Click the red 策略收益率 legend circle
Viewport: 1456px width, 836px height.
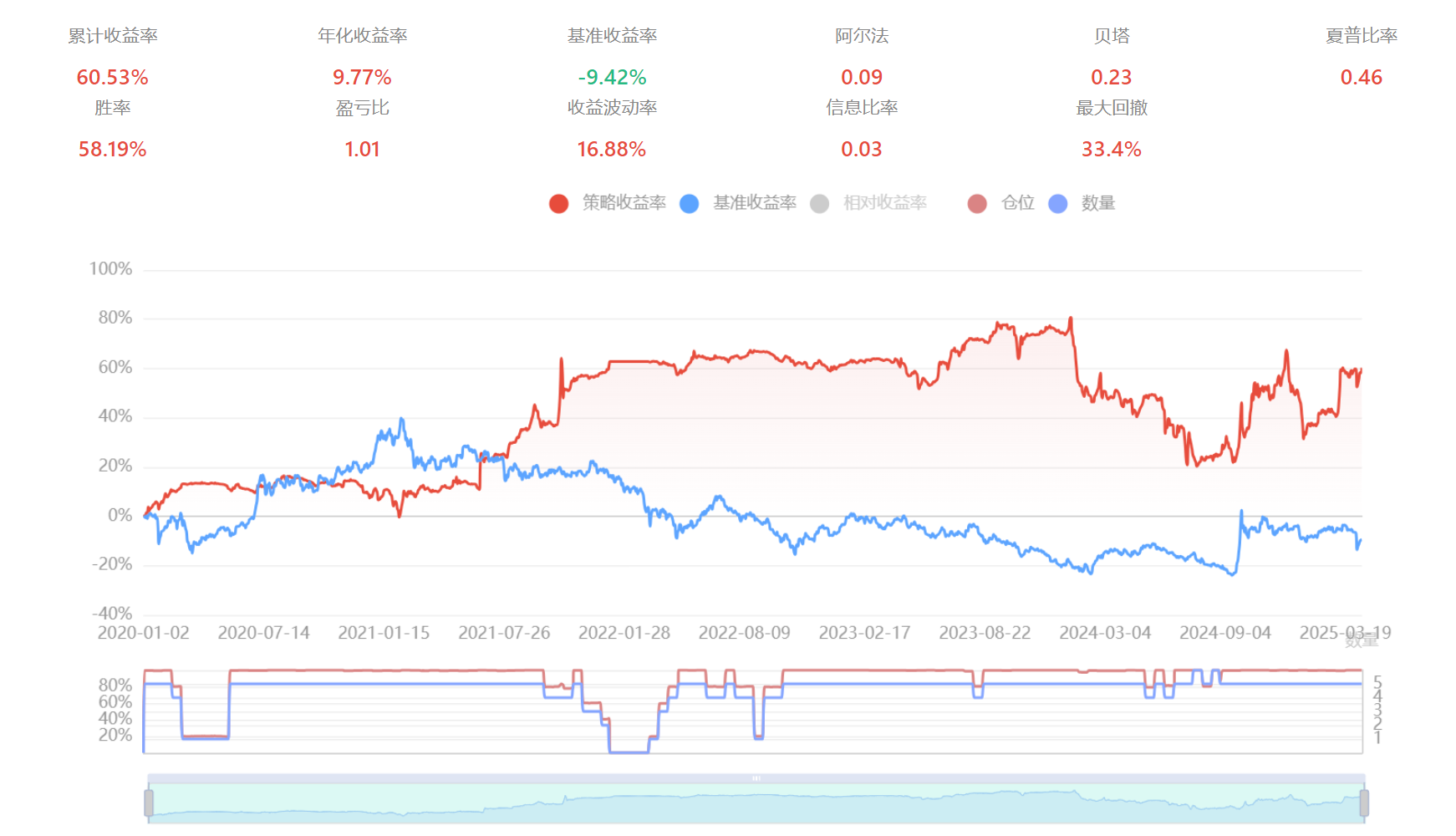(x=558, y=204)
